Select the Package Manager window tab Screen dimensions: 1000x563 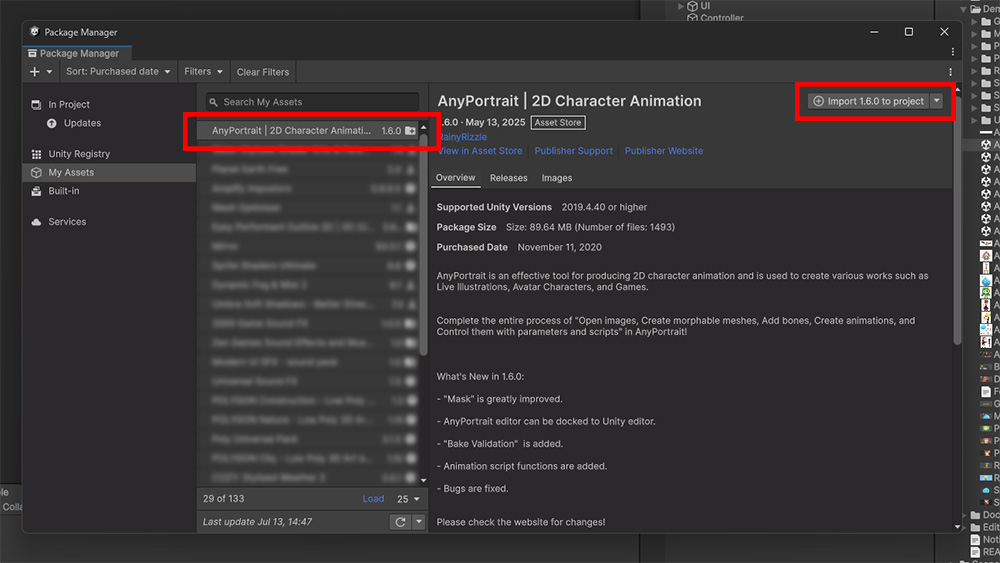tap(78, 54)
